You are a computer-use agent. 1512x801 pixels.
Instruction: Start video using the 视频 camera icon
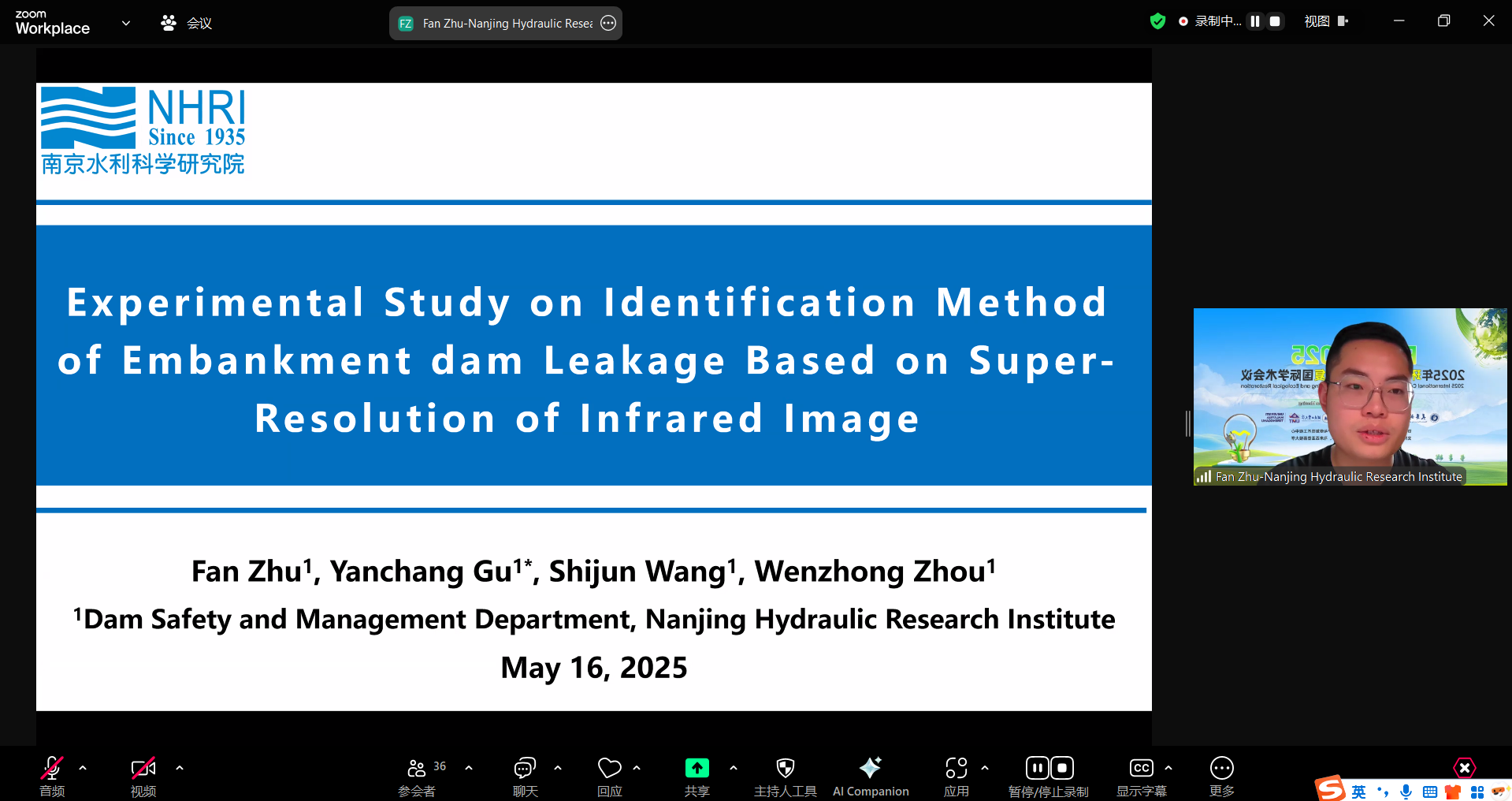143,768
